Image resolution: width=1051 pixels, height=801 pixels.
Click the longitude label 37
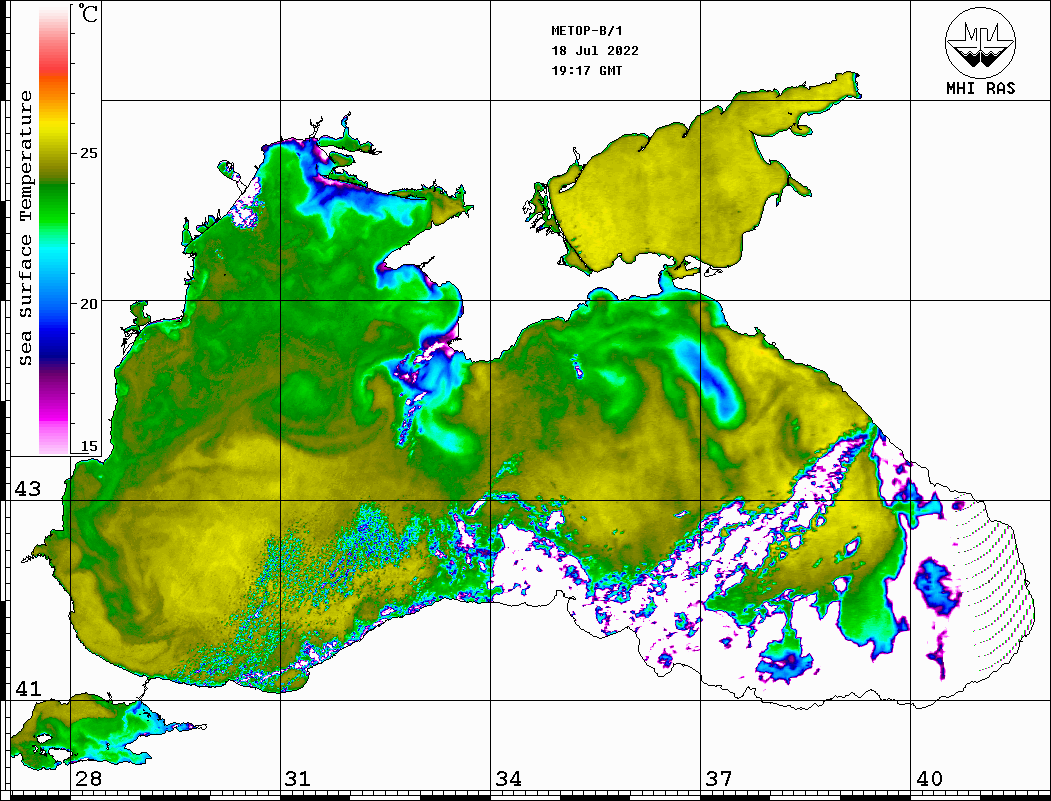click(x=719, y=779)
